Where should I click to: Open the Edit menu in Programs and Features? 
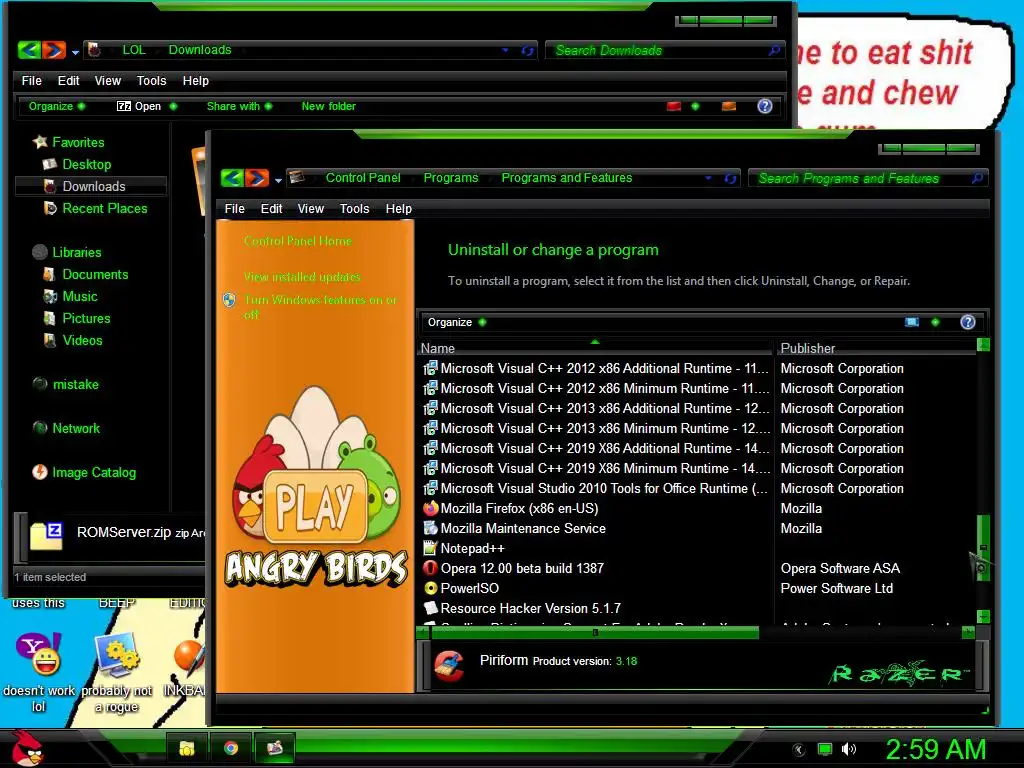coord(271,208)
